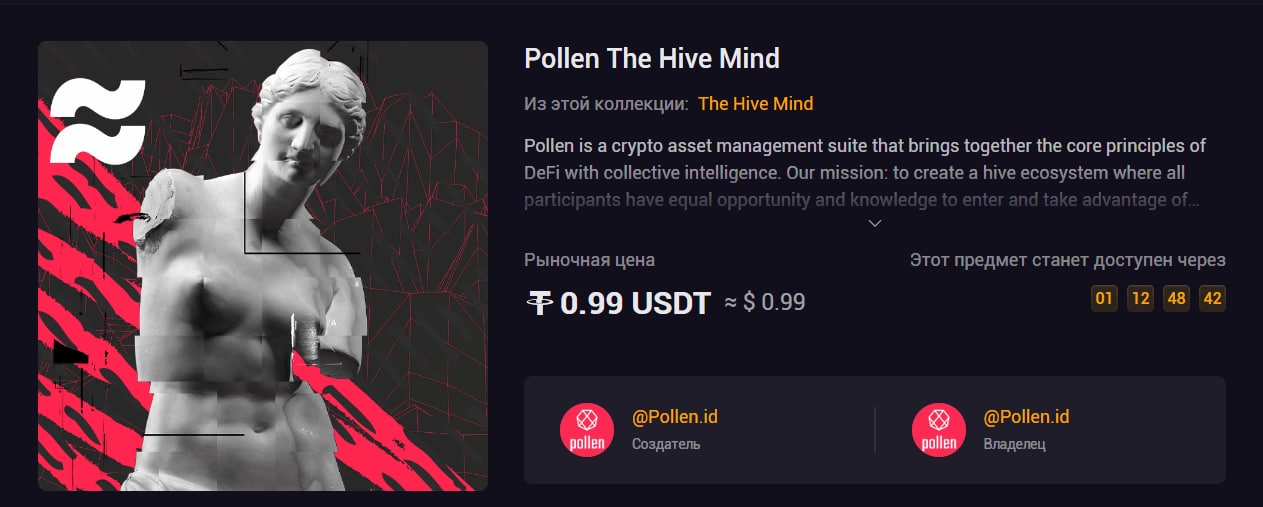Click the countdown seconds box showing 42
1263x507 pixels.
click(x=1212, y=298)
